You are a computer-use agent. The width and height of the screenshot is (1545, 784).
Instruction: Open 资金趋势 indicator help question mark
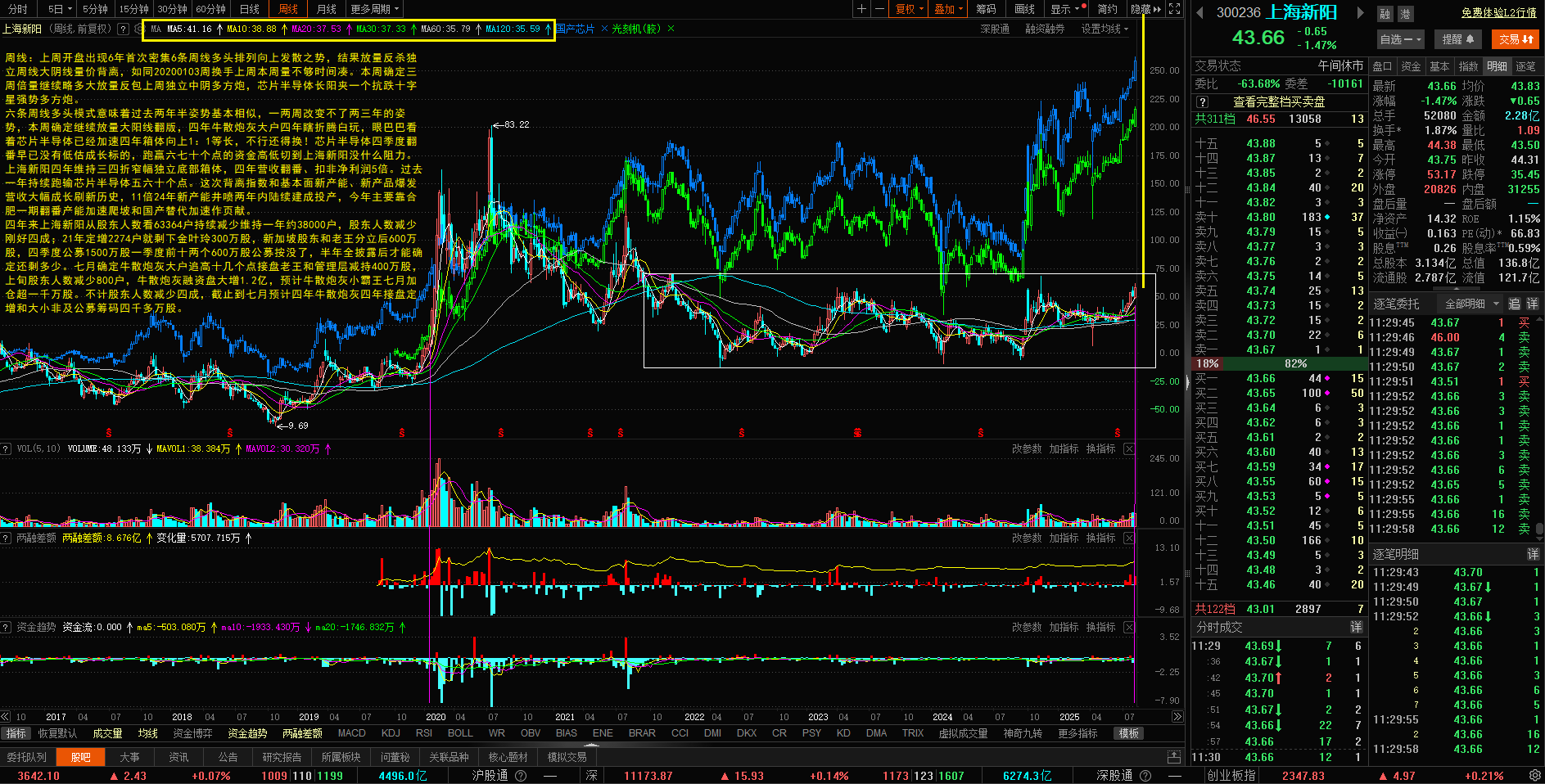point(7,627)
